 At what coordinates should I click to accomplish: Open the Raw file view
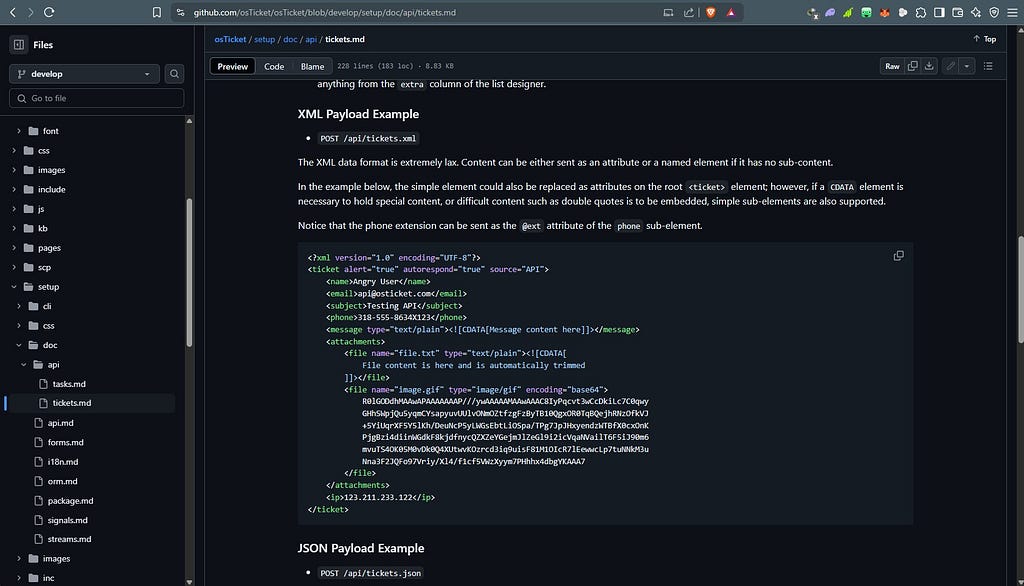892,66
